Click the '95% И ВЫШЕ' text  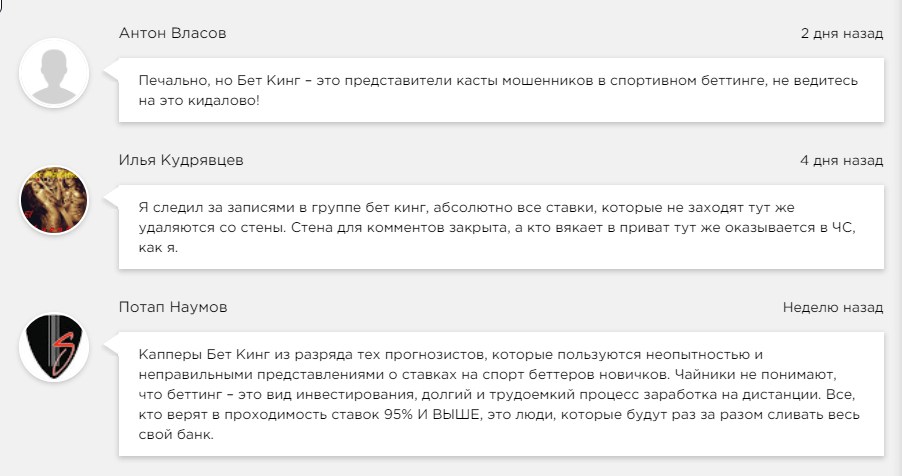point(473,415)
